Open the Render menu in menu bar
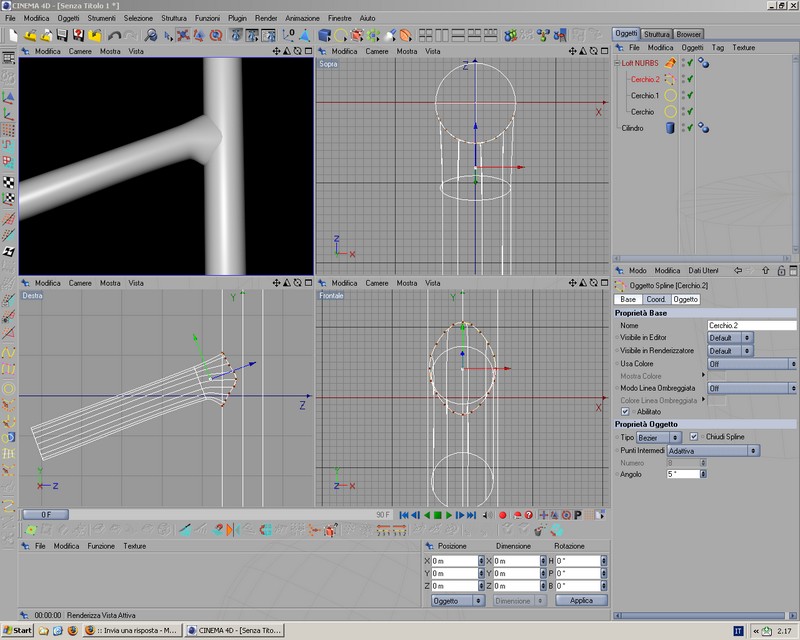 coord(266,18)
